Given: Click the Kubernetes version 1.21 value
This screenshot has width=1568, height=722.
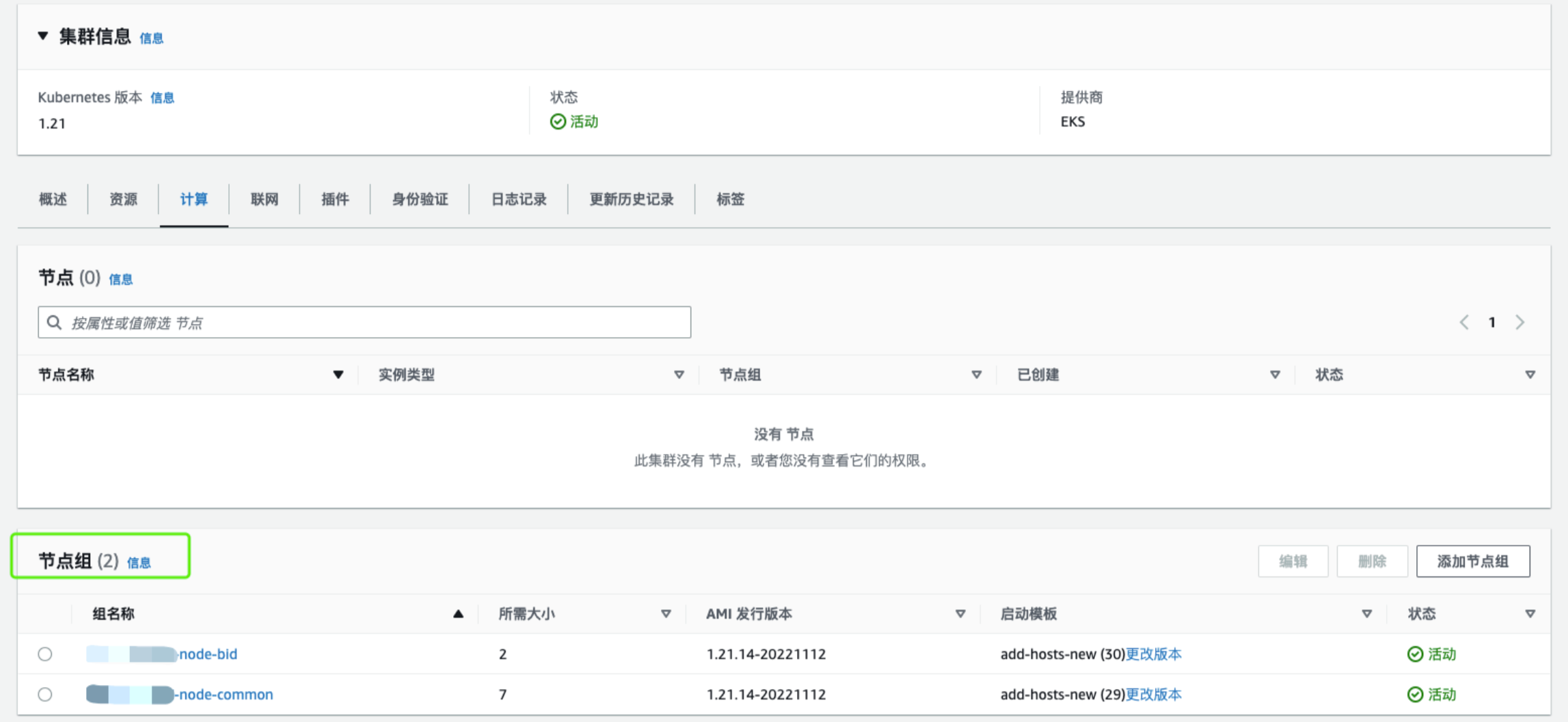Looking at the screenshot, I should point(52,124).
